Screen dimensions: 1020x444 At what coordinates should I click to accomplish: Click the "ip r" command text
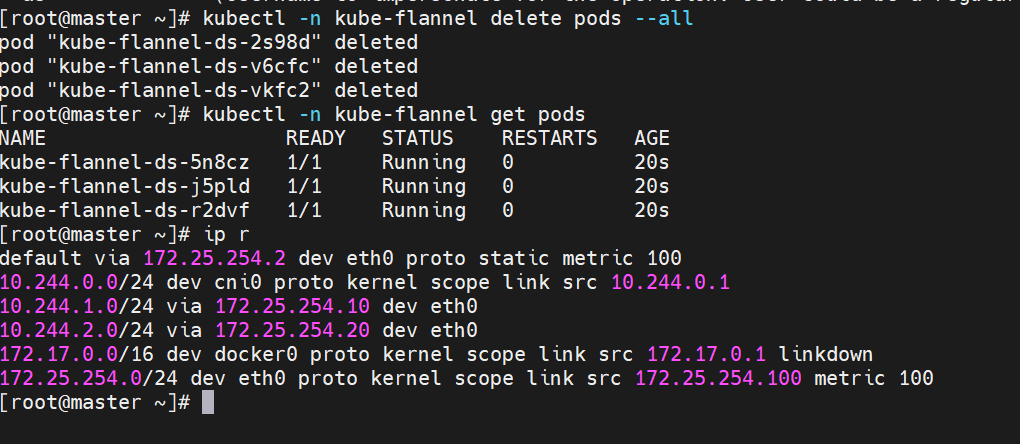(226, 235)
